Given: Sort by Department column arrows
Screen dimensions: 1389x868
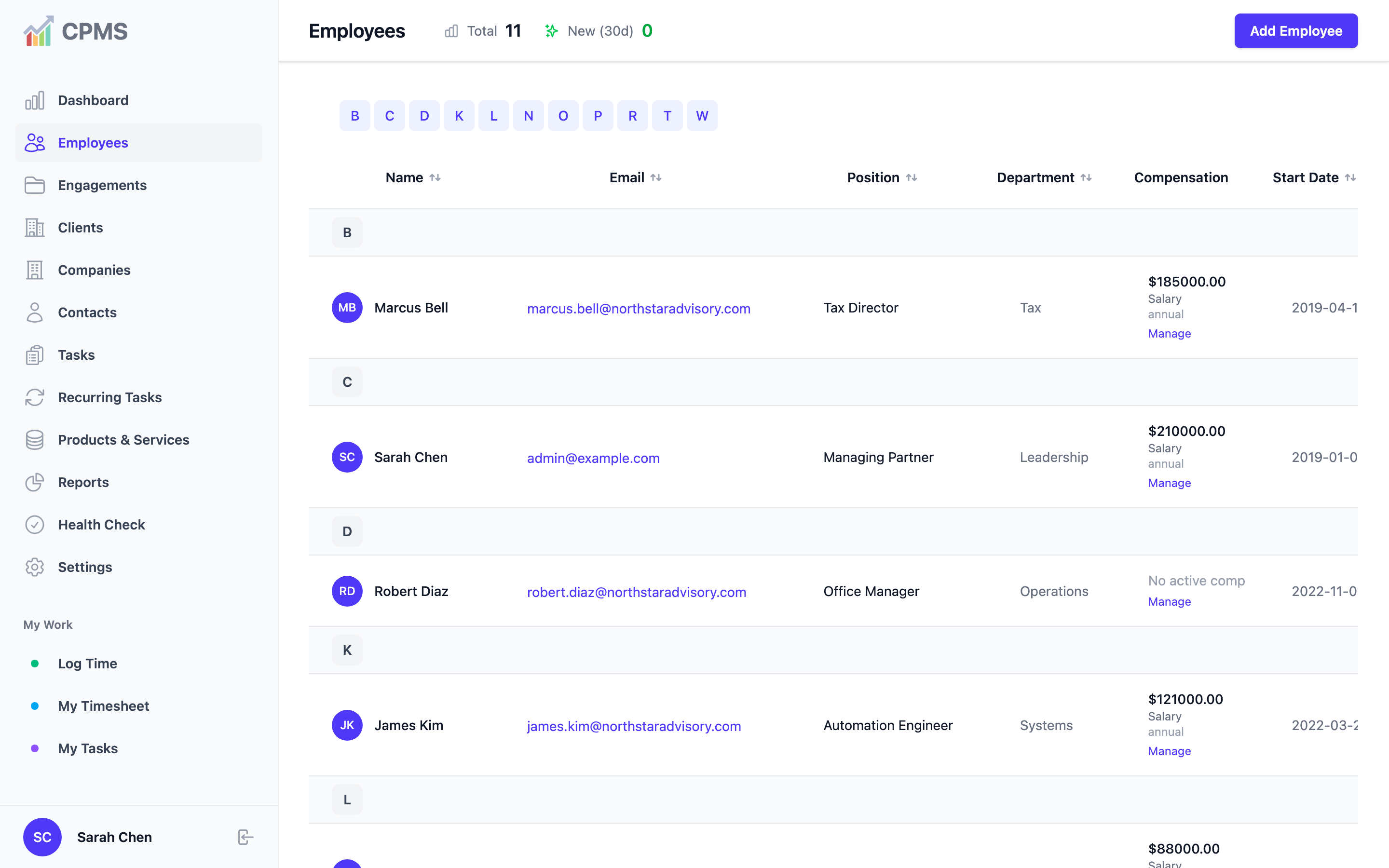Looking at the screenshot, I should [x=1086, y=178].
